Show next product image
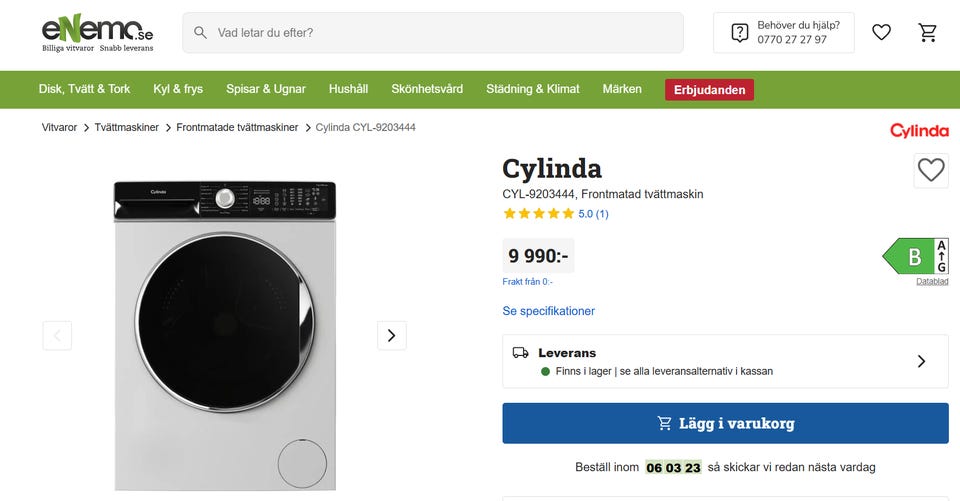This screenshot has height=501, width=960. [391, 336]
